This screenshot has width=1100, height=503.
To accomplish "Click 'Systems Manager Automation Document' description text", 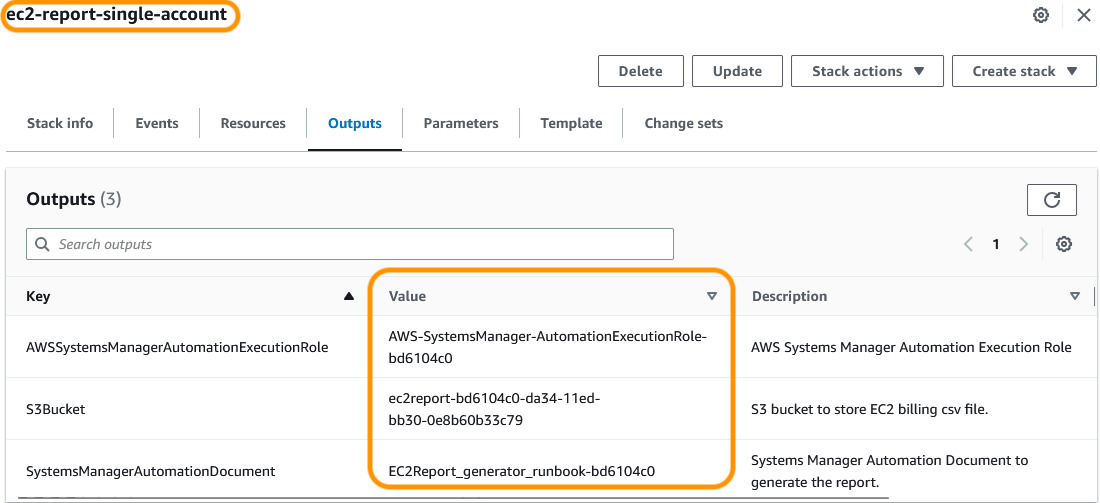I will click(890, 471).
